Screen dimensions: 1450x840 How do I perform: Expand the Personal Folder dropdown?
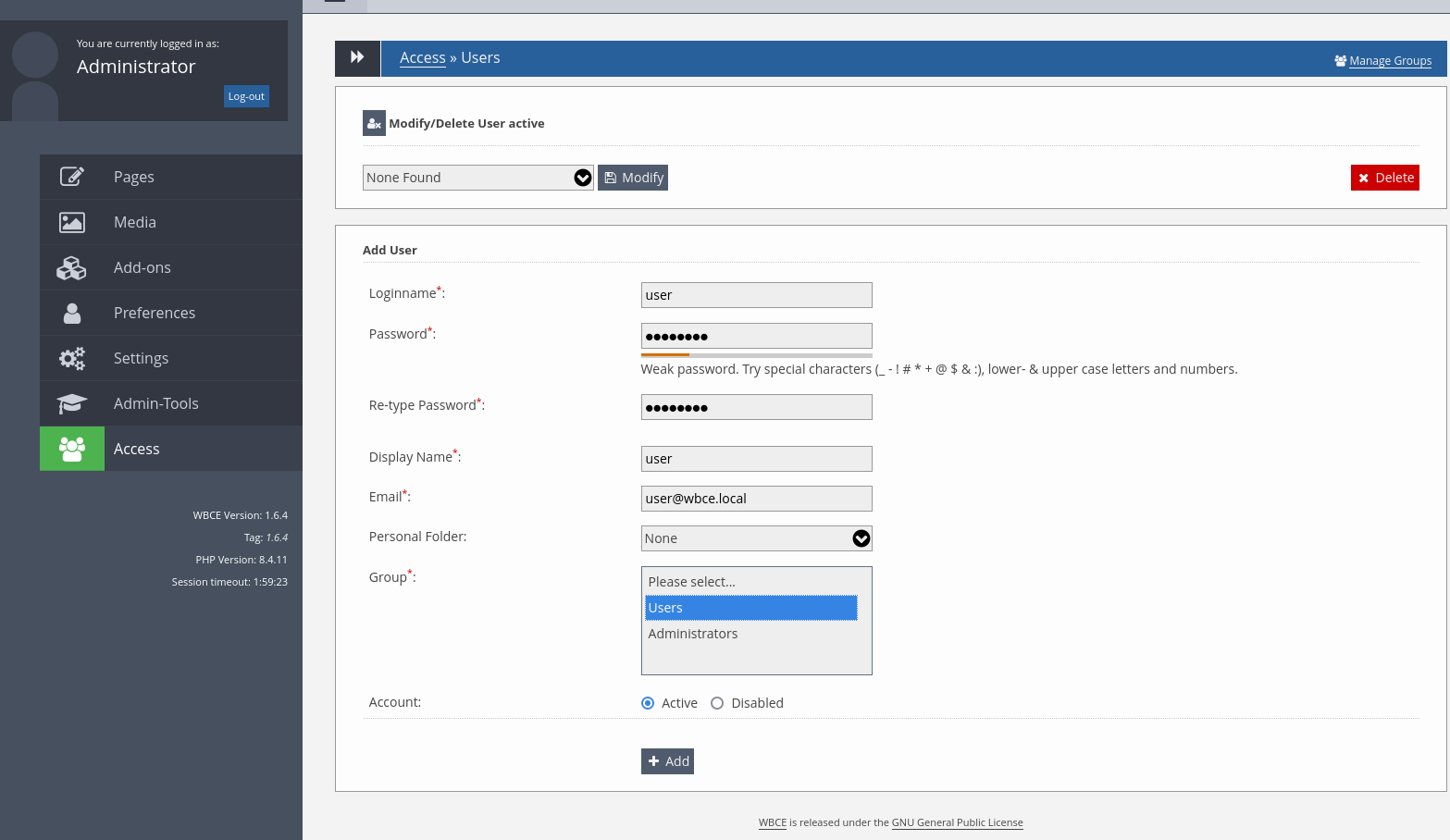(757, 538)
